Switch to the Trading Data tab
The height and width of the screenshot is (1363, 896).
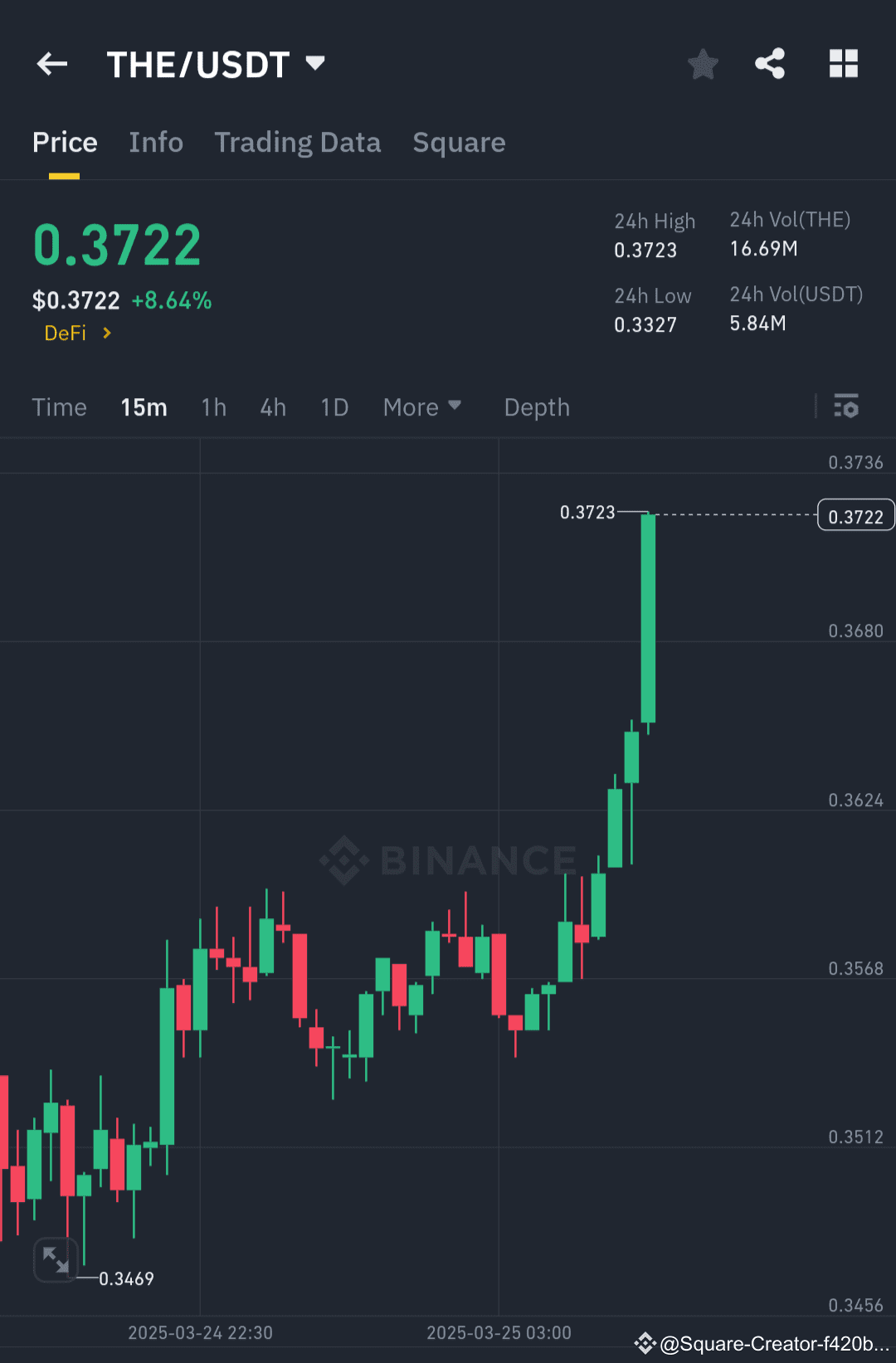point(297,143)
